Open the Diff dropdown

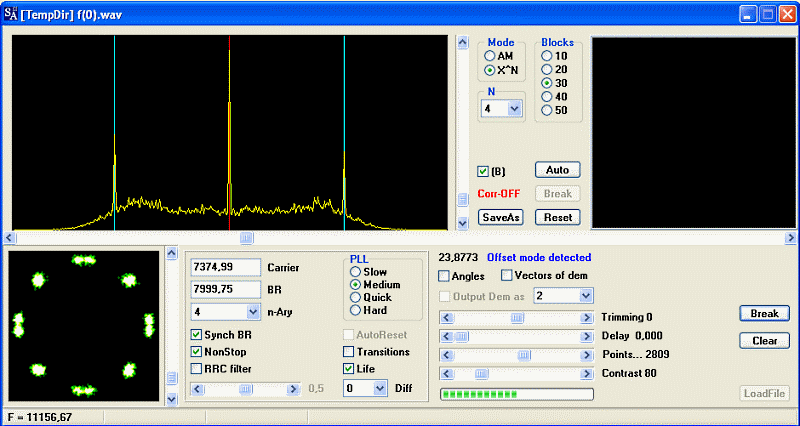pyautogui.click(x=380, y=388)
